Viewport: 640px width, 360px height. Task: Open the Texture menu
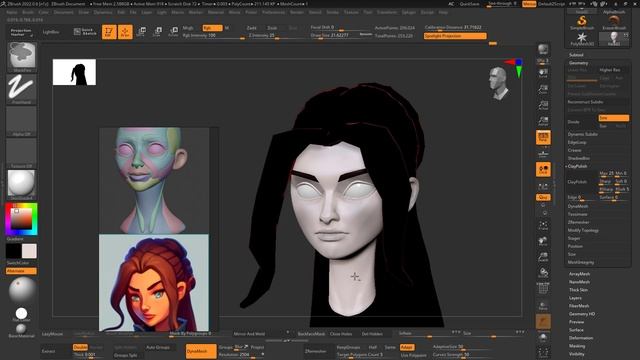(x=351, y=13)
